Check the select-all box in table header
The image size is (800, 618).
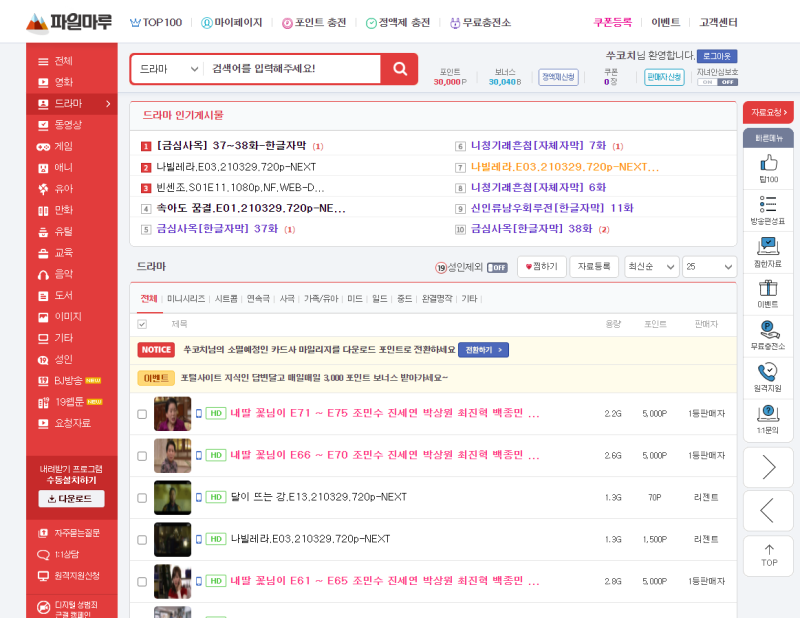click(142, 324)
